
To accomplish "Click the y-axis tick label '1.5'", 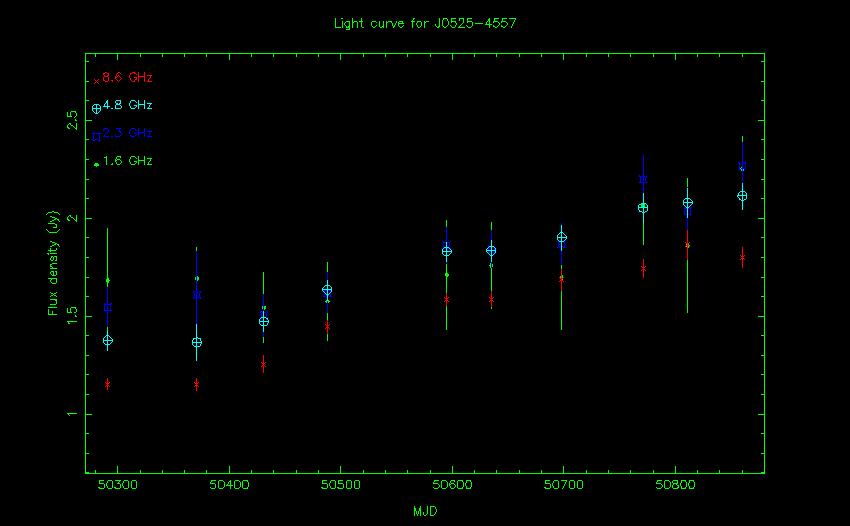I will tap(72, 316).
